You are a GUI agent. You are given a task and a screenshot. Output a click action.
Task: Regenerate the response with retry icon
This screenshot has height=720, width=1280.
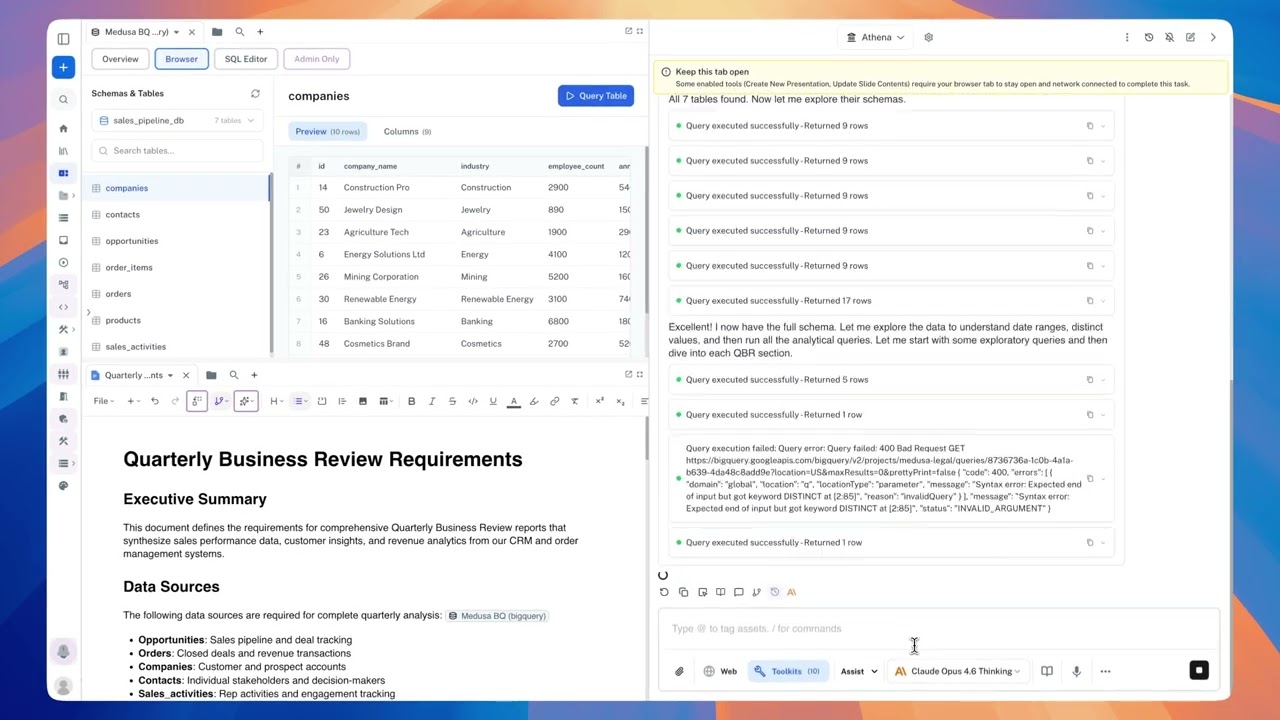(x=664, y=592)
